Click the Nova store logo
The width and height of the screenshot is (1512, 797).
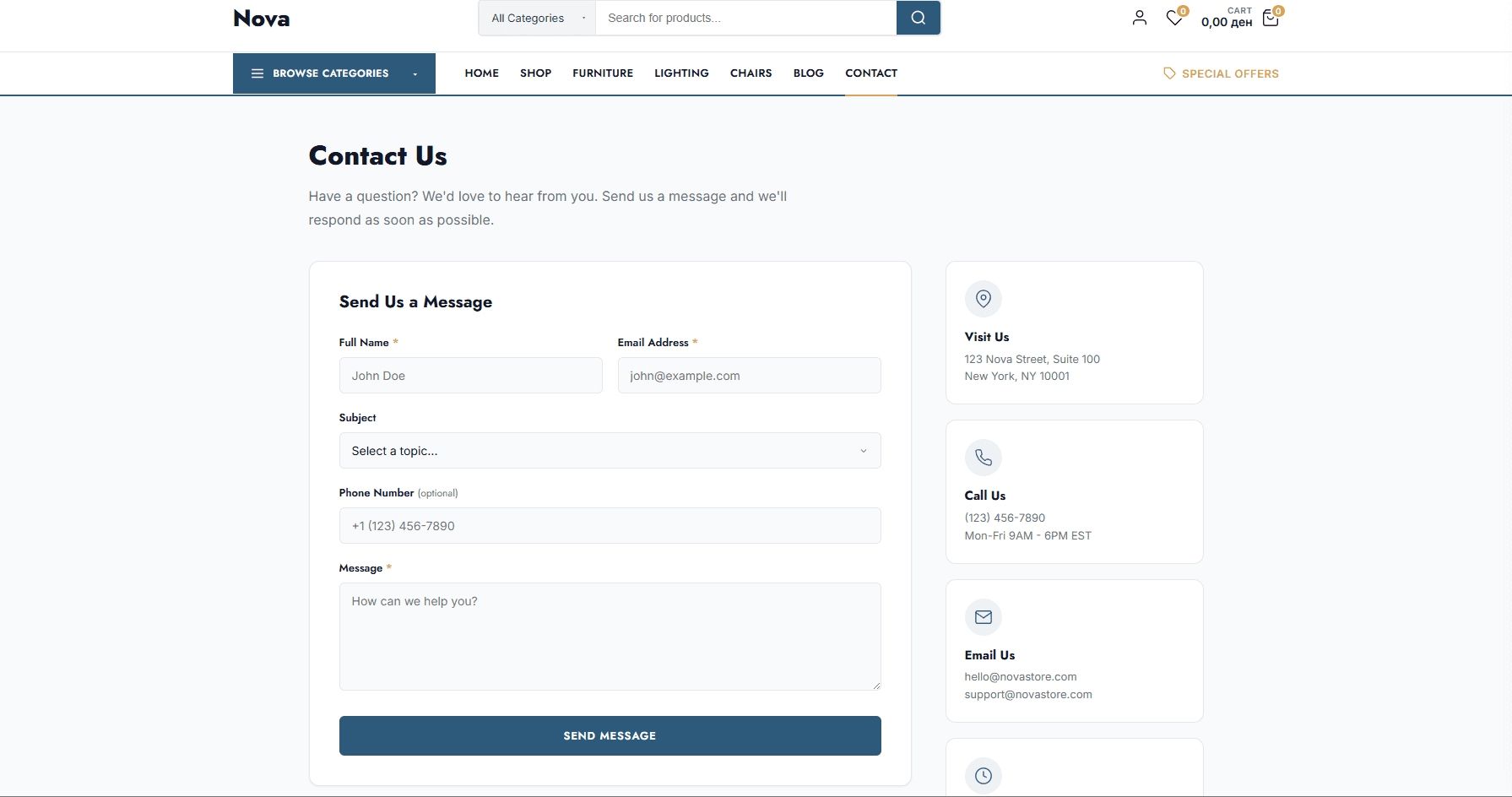tap(261, 18)
